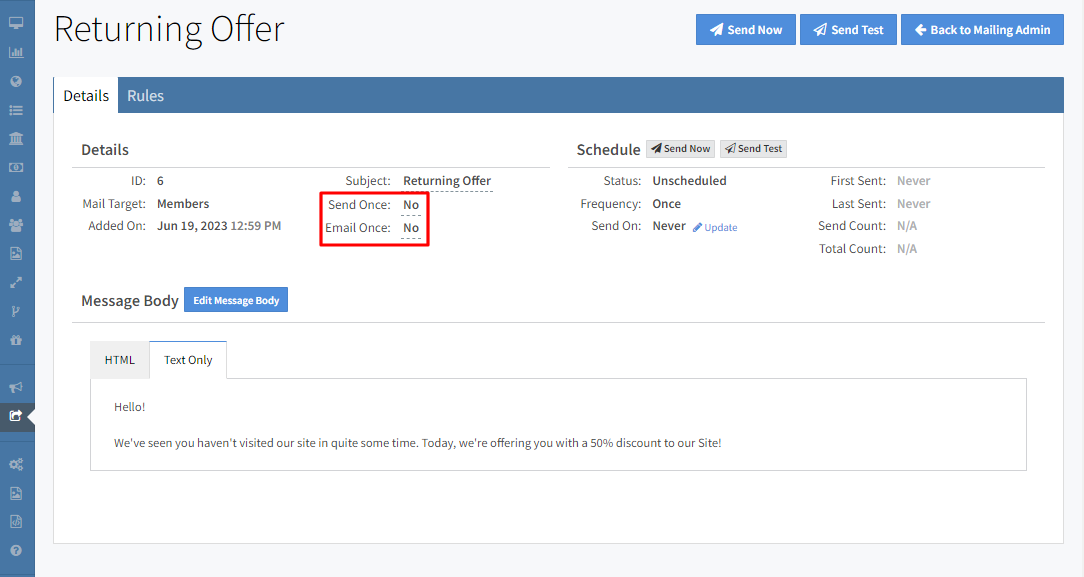
Task: Select the Text Only tab
Action: coord(188,360)
